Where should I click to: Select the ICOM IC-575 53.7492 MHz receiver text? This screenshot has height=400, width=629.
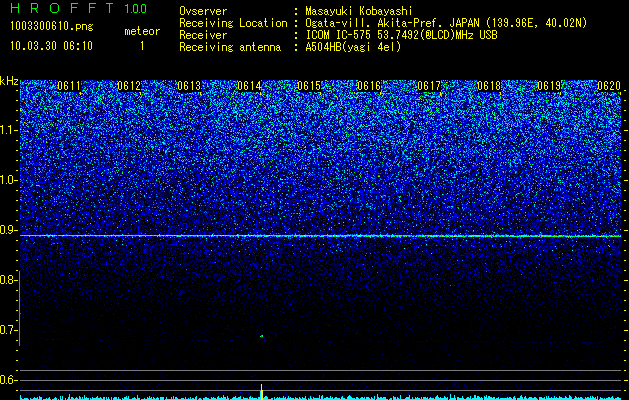401,35
